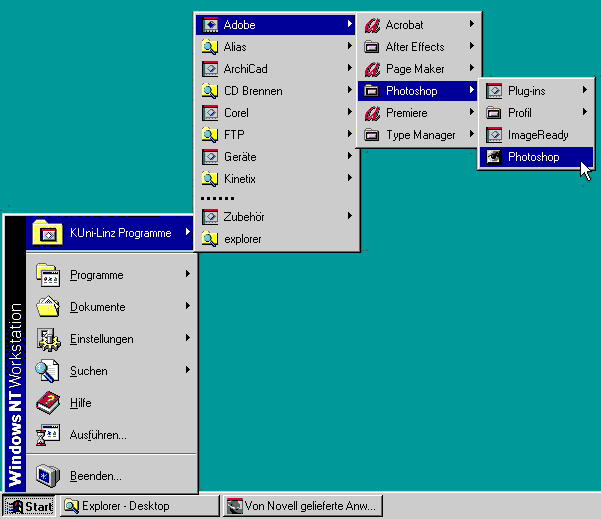This screenshot has width=601, height=519.
Task: Click the After Effects folder icon
Action: pyautogui.click(x=372, y=47)
